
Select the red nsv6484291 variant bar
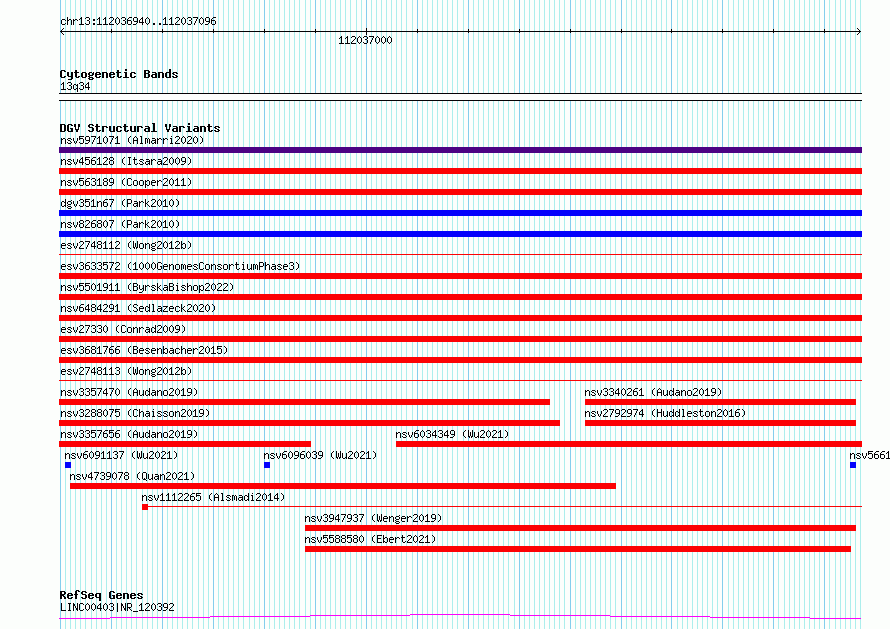click(x=460, y=318)
